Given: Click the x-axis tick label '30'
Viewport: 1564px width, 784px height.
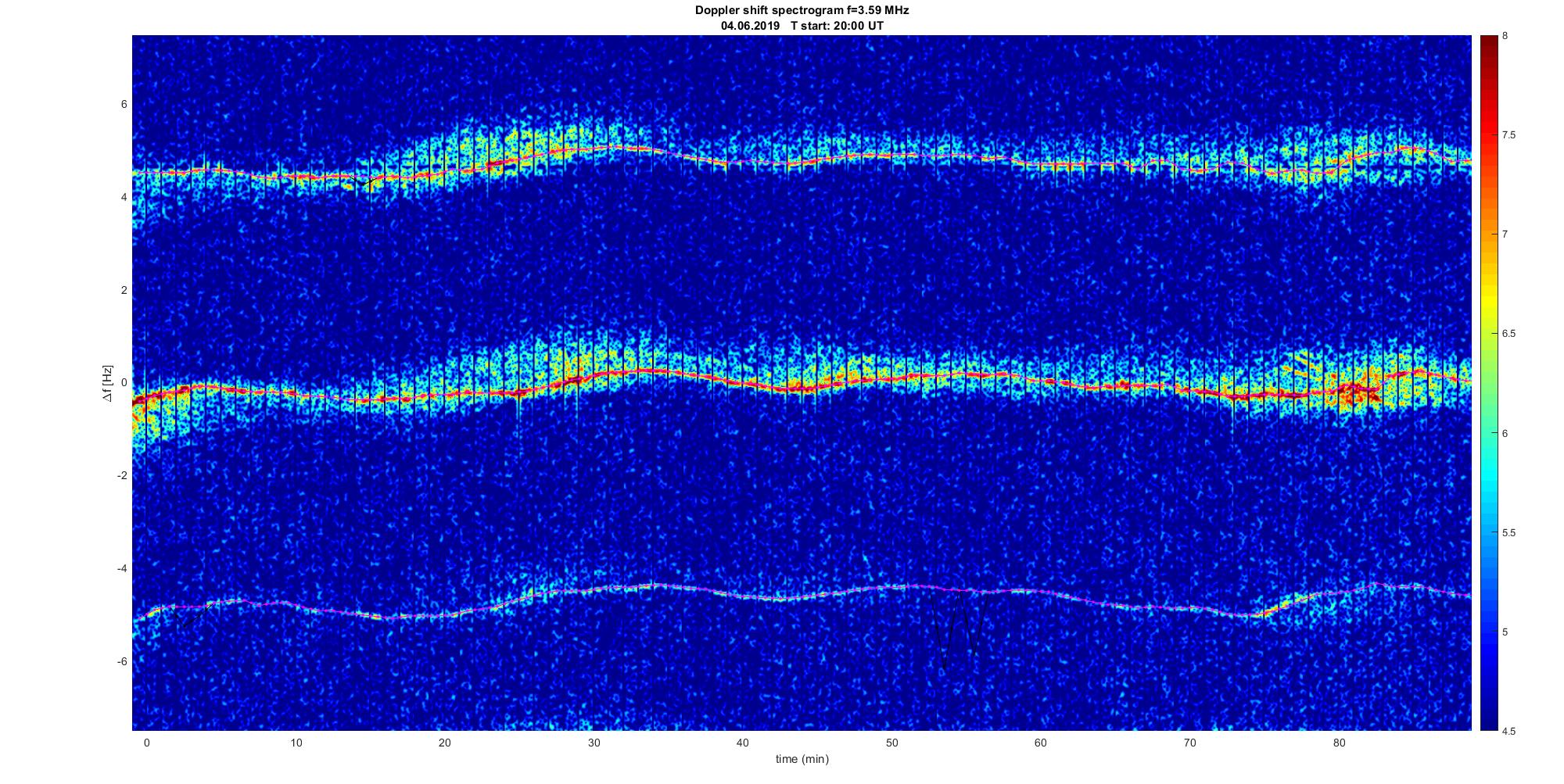Looking at the screenshot, I should pos(594,743).
